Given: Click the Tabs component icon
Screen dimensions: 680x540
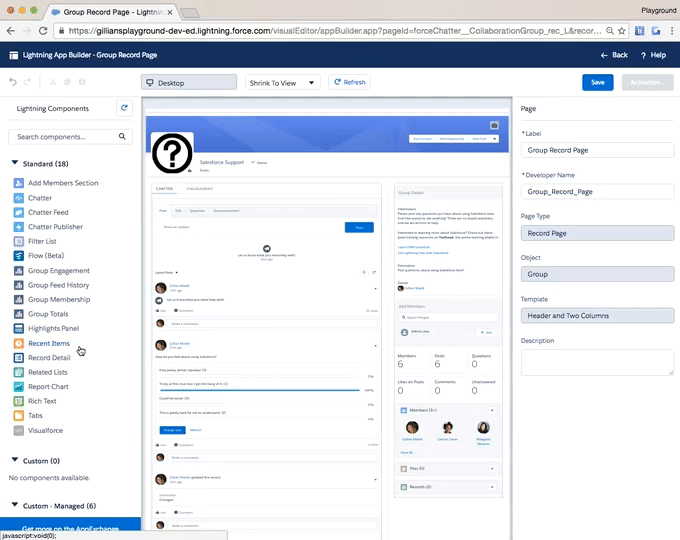Looking at the screenshot, I should [x=19, y=416].
